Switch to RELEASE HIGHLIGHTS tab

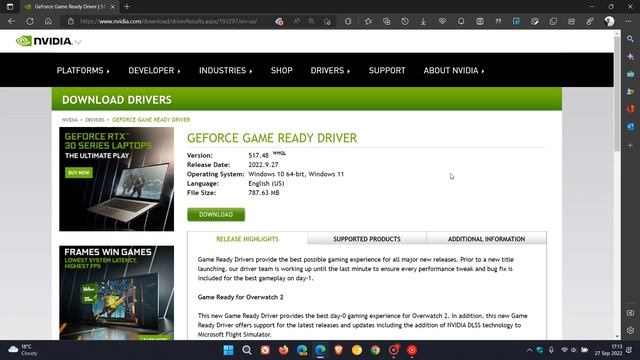[x=247, y=239]
